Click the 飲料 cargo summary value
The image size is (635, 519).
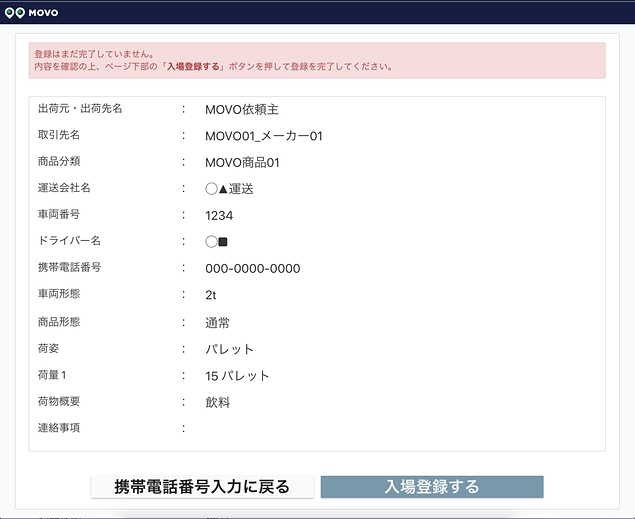[217, 402]
